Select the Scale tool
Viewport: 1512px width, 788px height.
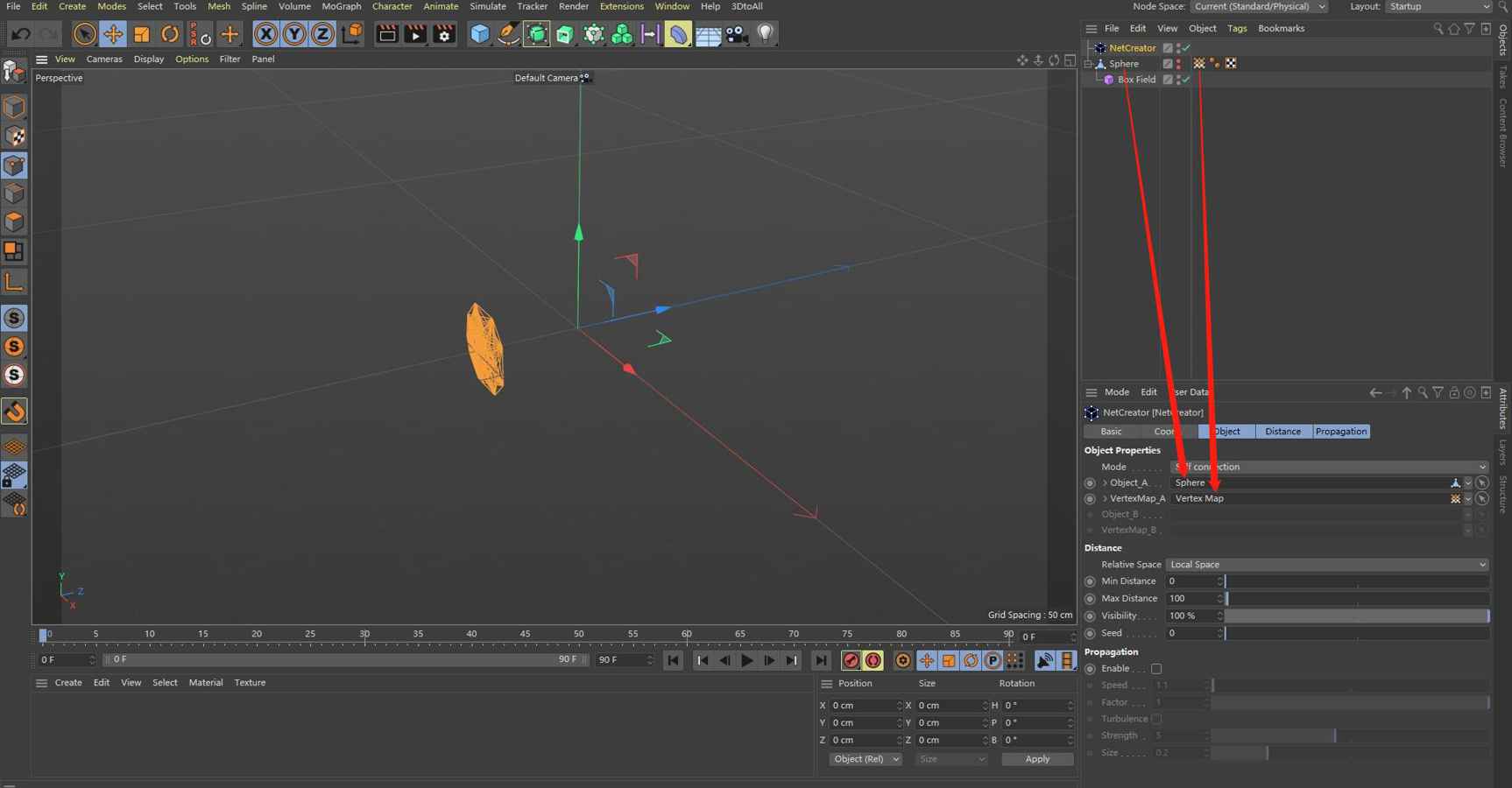pyautogui.click(x=141, y=34)
